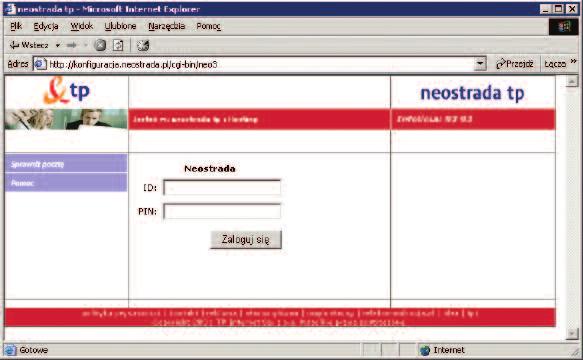Open the Pomoc sidebar link
This screenshot has height=360, width=583.
coord(66,183)
